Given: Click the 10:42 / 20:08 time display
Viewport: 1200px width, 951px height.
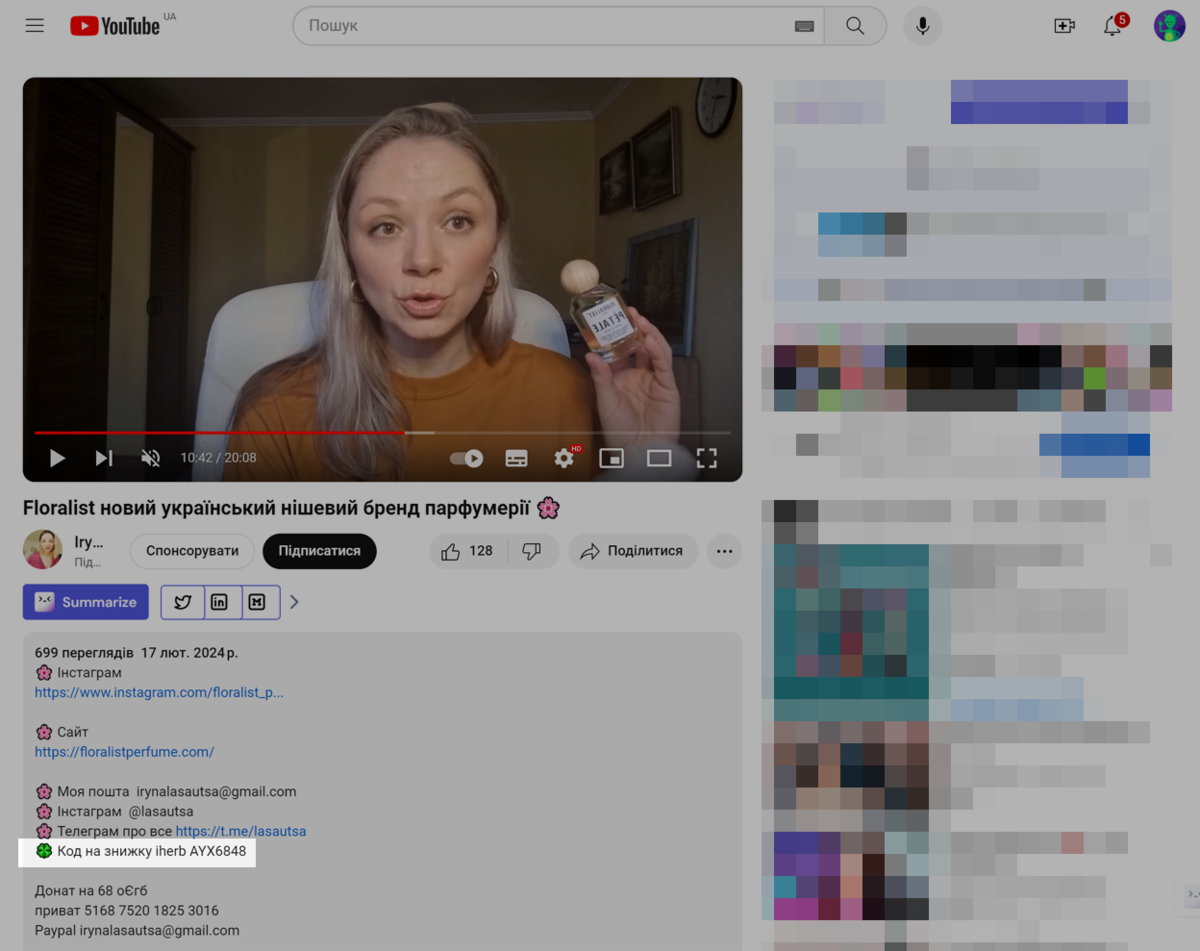Looking at the screenshot, I should click(x=218, y=458).
